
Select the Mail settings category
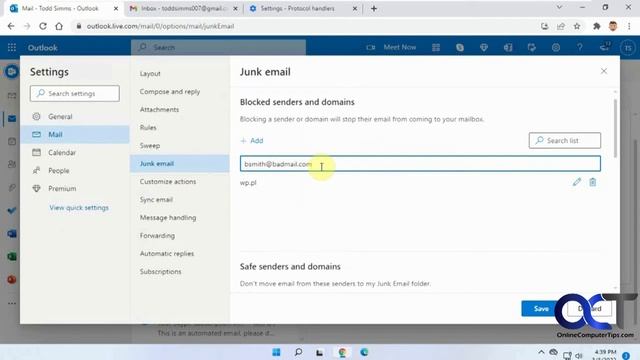pos(75,134)
